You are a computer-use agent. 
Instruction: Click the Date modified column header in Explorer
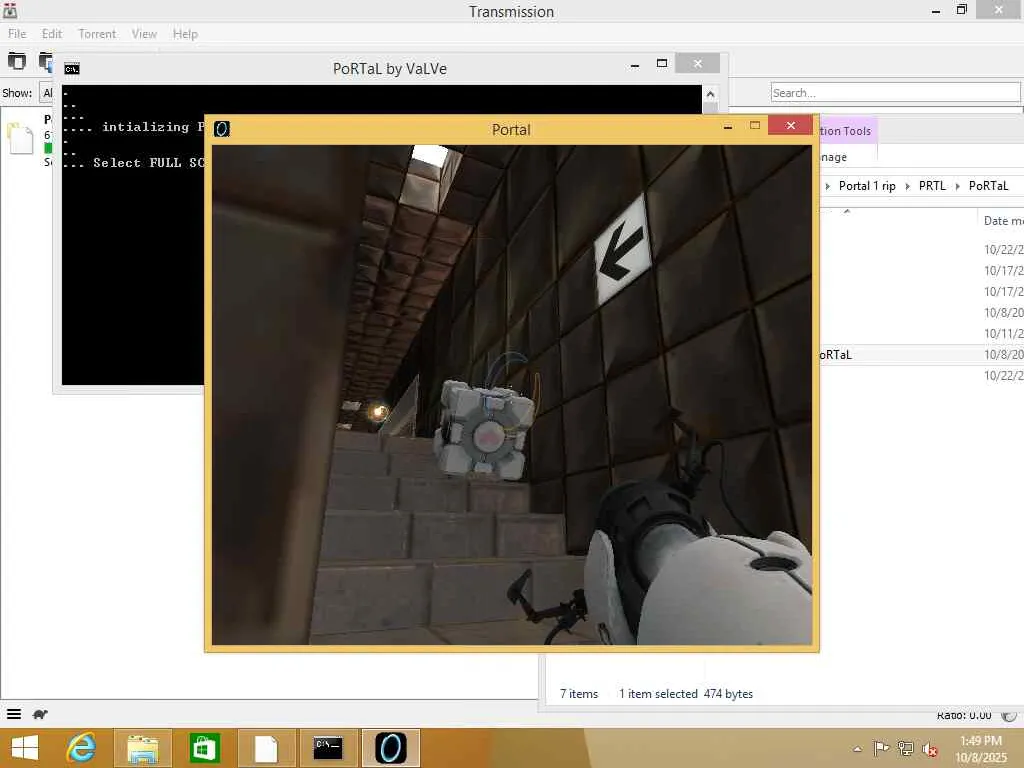click(1002, 221)
